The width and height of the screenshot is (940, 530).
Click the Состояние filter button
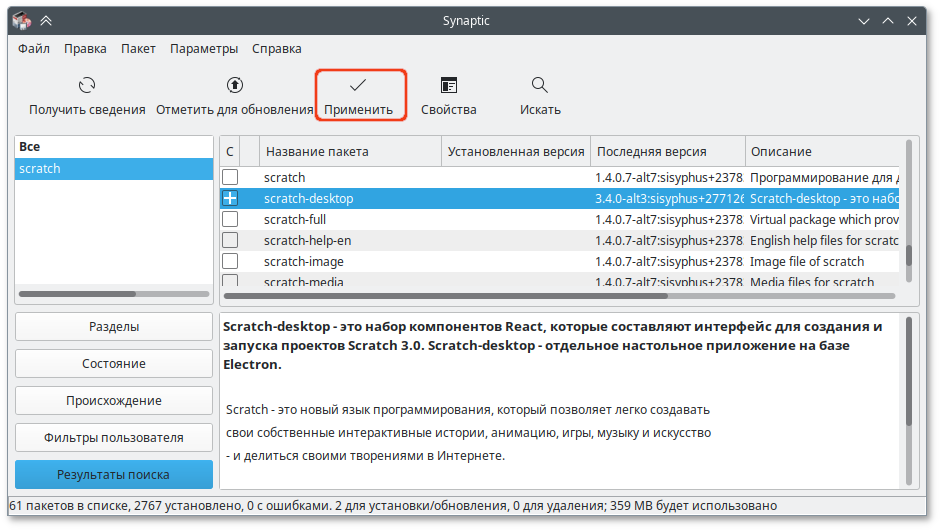tap(114, 364)
